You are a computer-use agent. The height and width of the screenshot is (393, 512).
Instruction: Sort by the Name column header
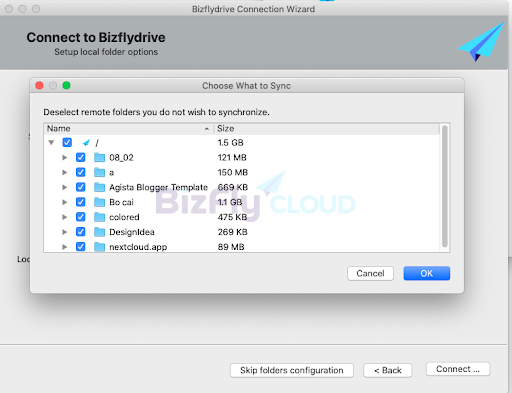(x=128, y=129)
